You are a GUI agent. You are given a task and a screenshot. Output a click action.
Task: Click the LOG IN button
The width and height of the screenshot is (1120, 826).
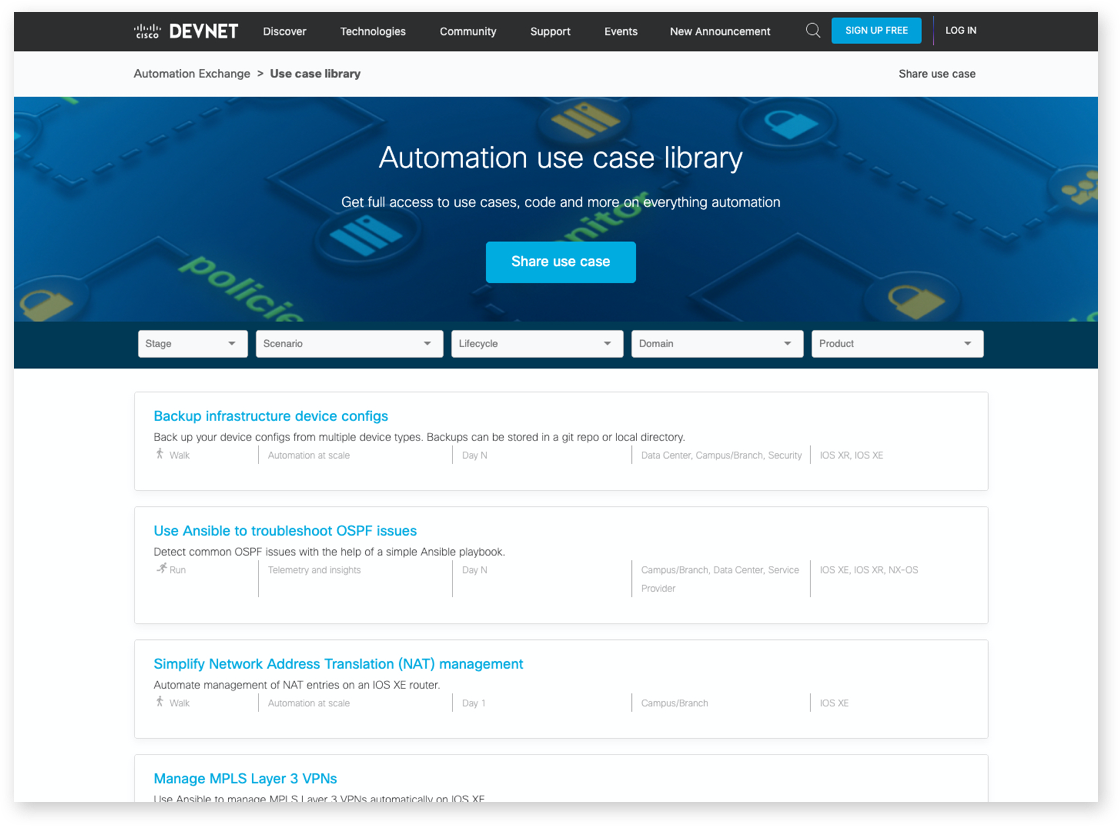(960, 30)
